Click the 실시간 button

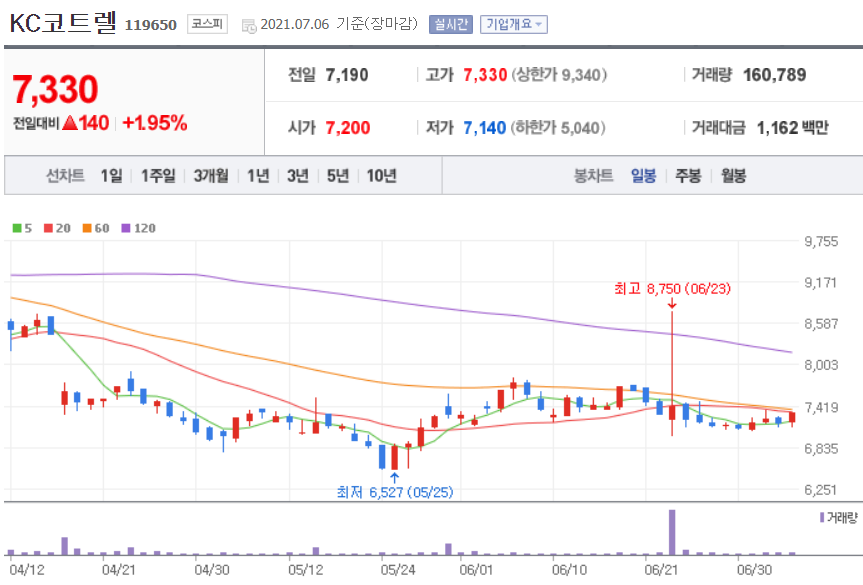click(x=451, y=24)
